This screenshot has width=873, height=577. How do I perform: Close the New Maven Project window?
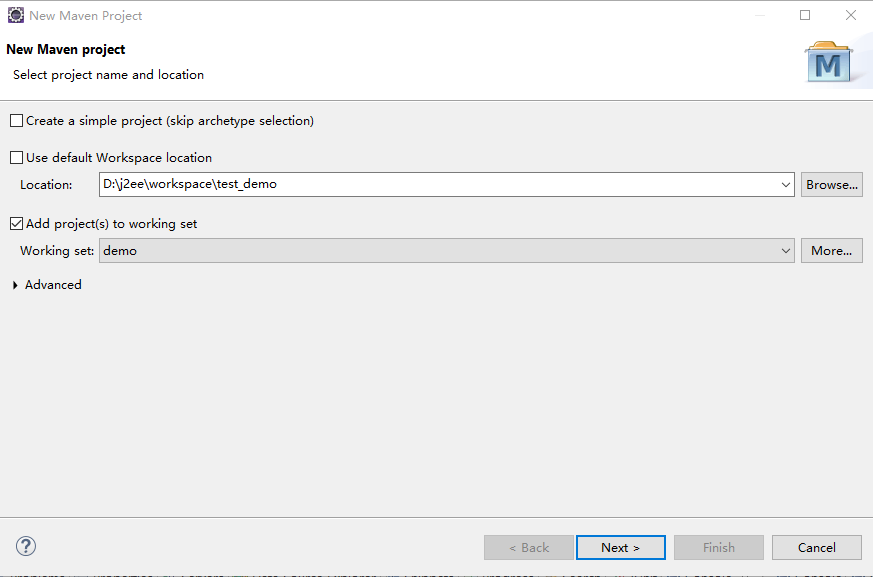coord(850,15)
